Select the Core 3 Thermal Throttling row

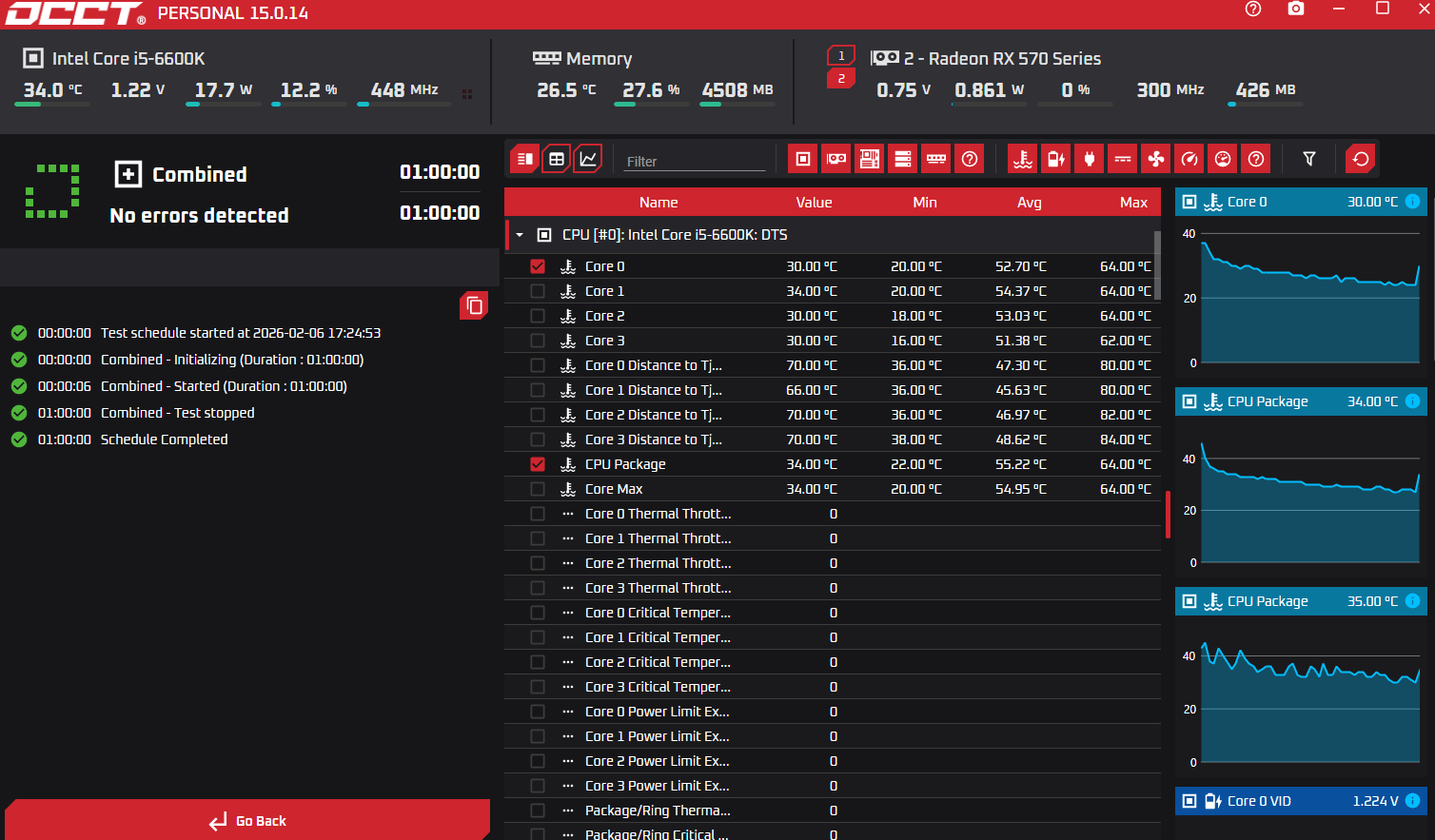coord(833,588)
